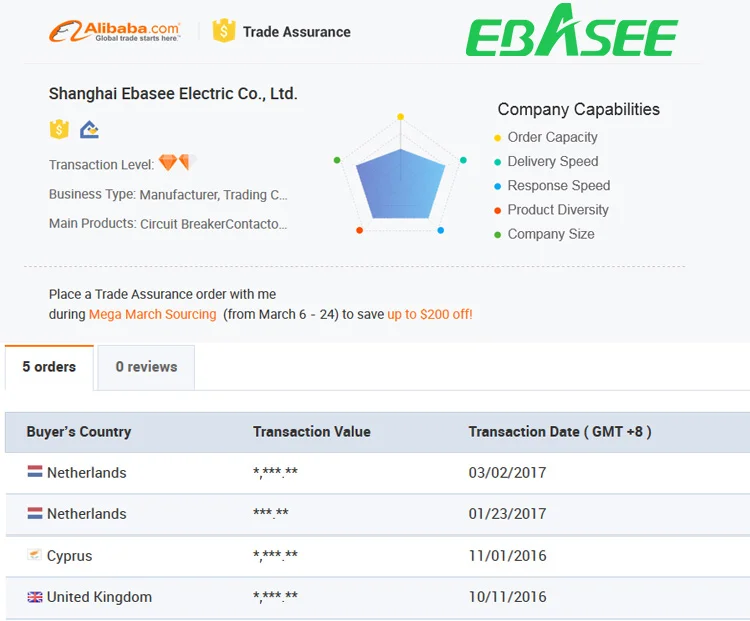The width and height of the screenshot is (750, 621).
Task: Open the Mega March Sourcing link
Action: [152, 314]
